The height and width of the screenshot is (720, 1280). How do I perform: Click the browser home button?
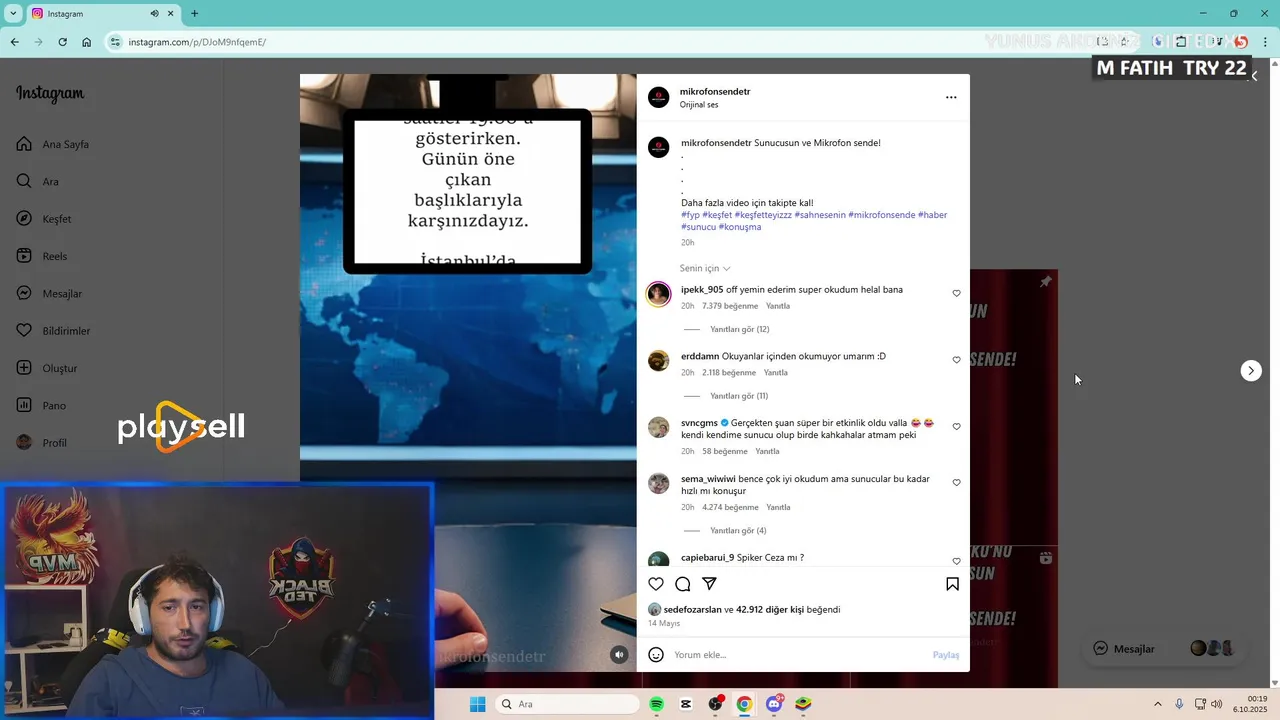[87, 42]
